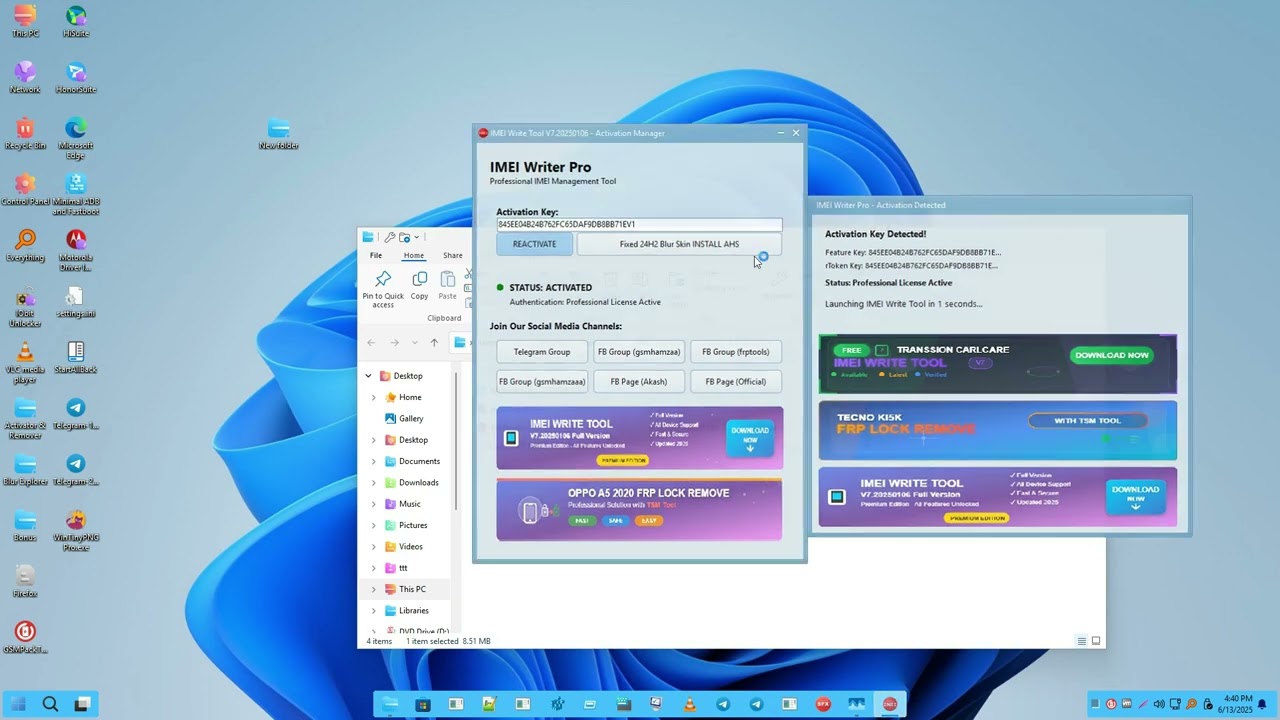Image resolution: width=1280 pixels, height=720 pixels.
Task: Click the IMEI Write Tool download banner
Action: (x=640, y=438)
